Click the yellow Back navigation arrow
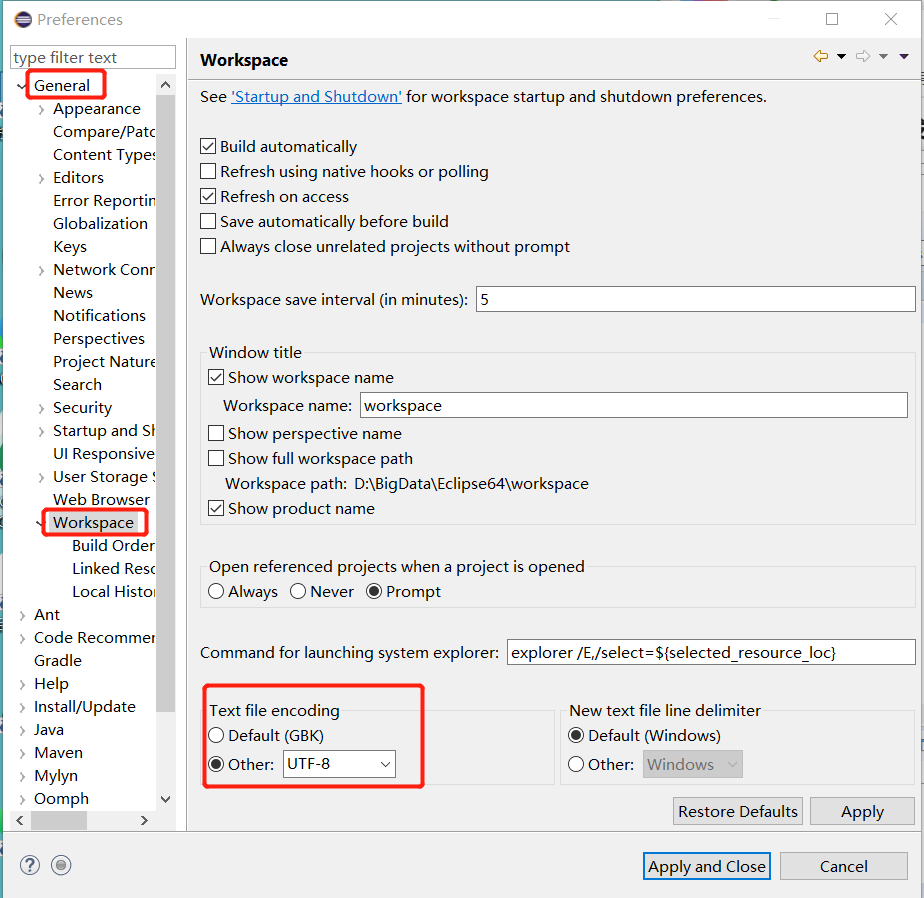Screen dimensions: 924x898 [820, 57]
